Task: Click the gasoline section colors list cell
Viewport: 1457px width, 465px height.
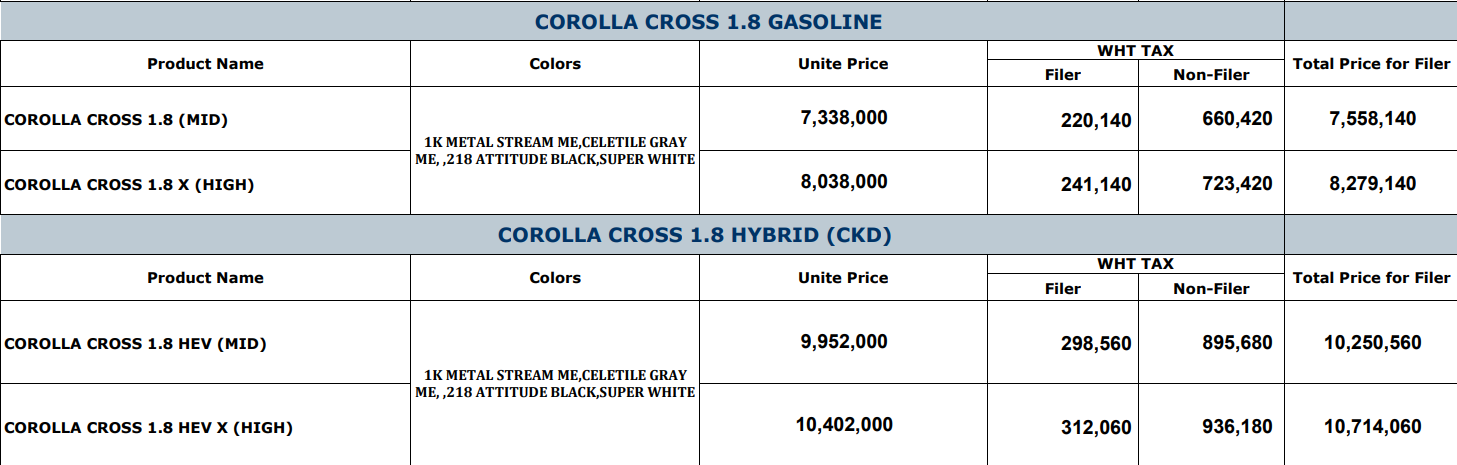Action: (x=555, y=151)
